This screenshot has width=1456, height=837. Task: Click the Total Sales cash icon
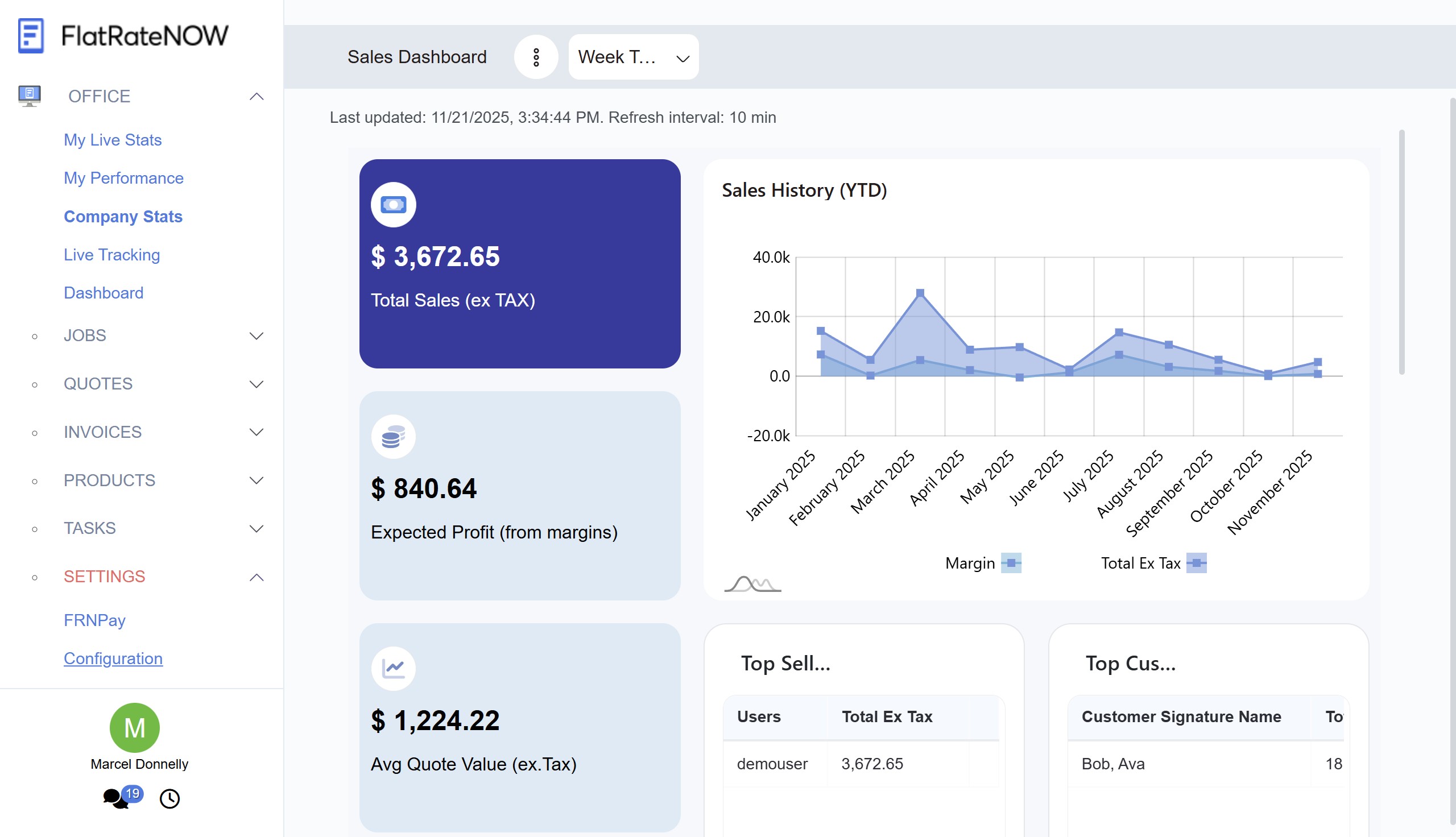[393, 205]
